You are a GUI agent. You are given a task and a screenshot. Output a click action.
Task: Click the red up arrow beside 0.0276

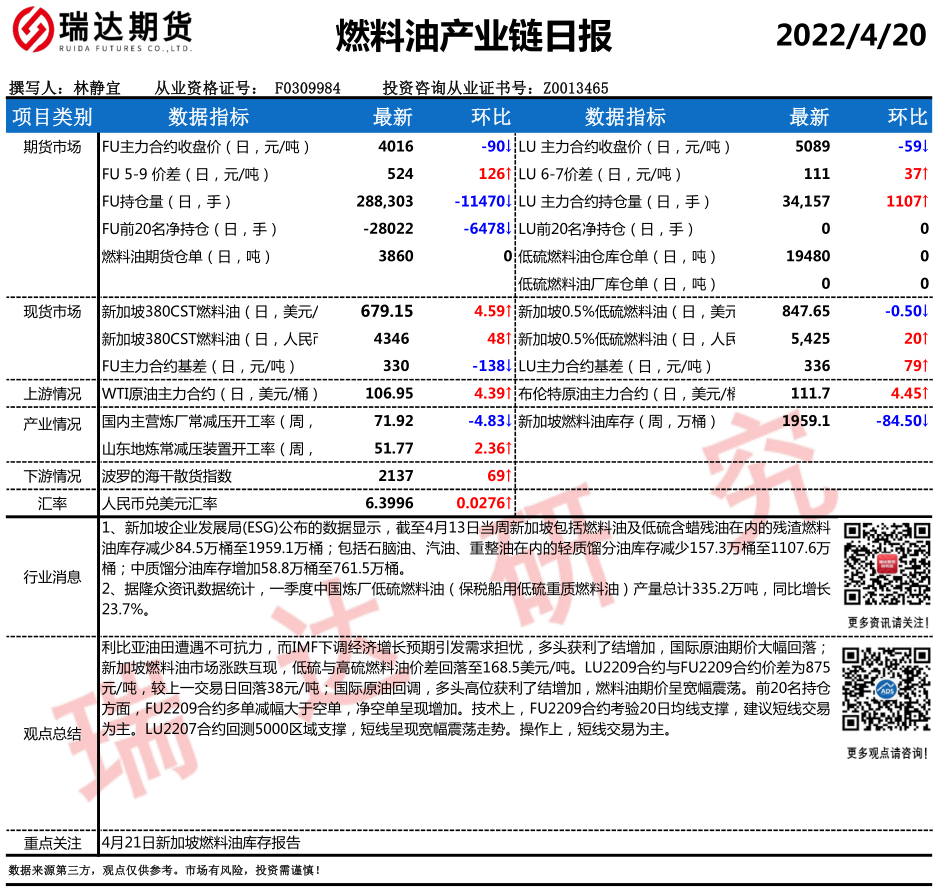508,502
